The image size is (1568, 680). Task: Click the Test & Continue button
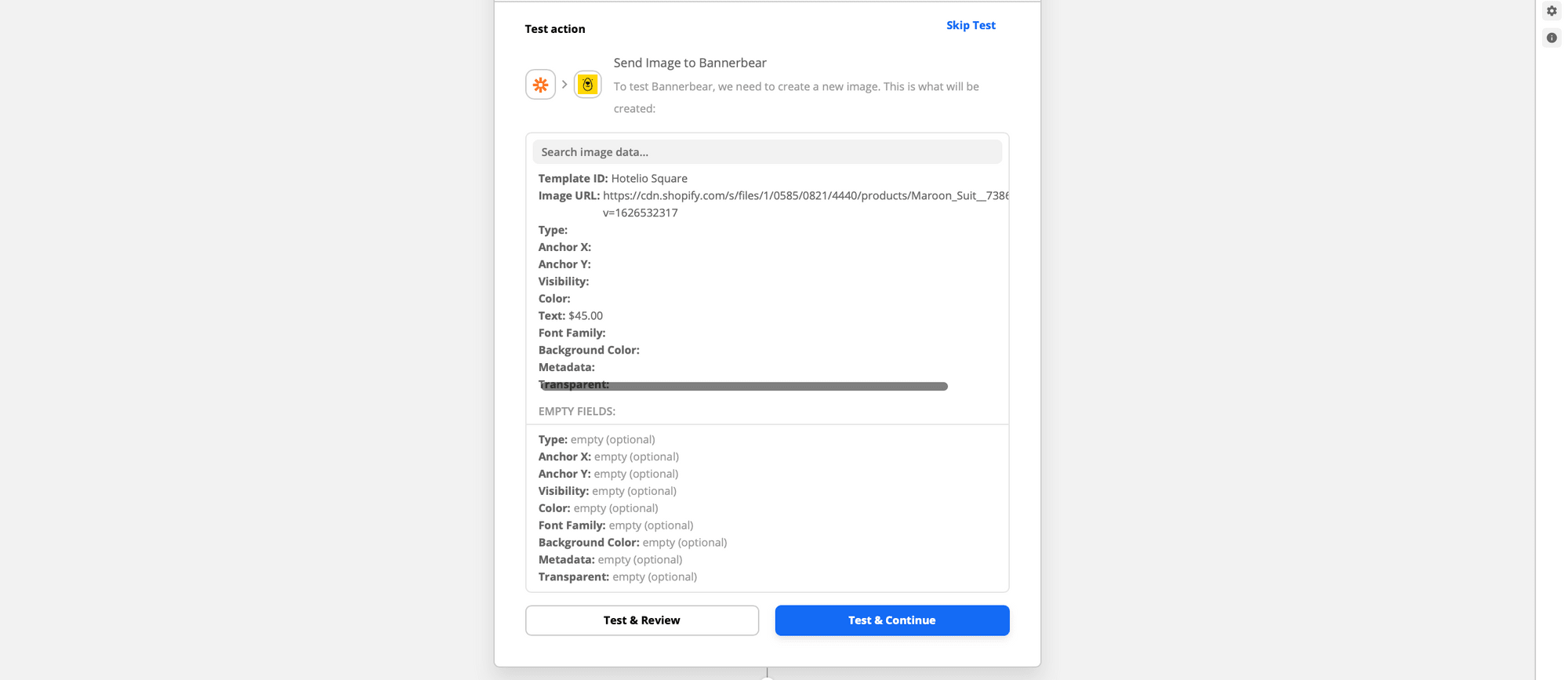click(x=892, y=620)
